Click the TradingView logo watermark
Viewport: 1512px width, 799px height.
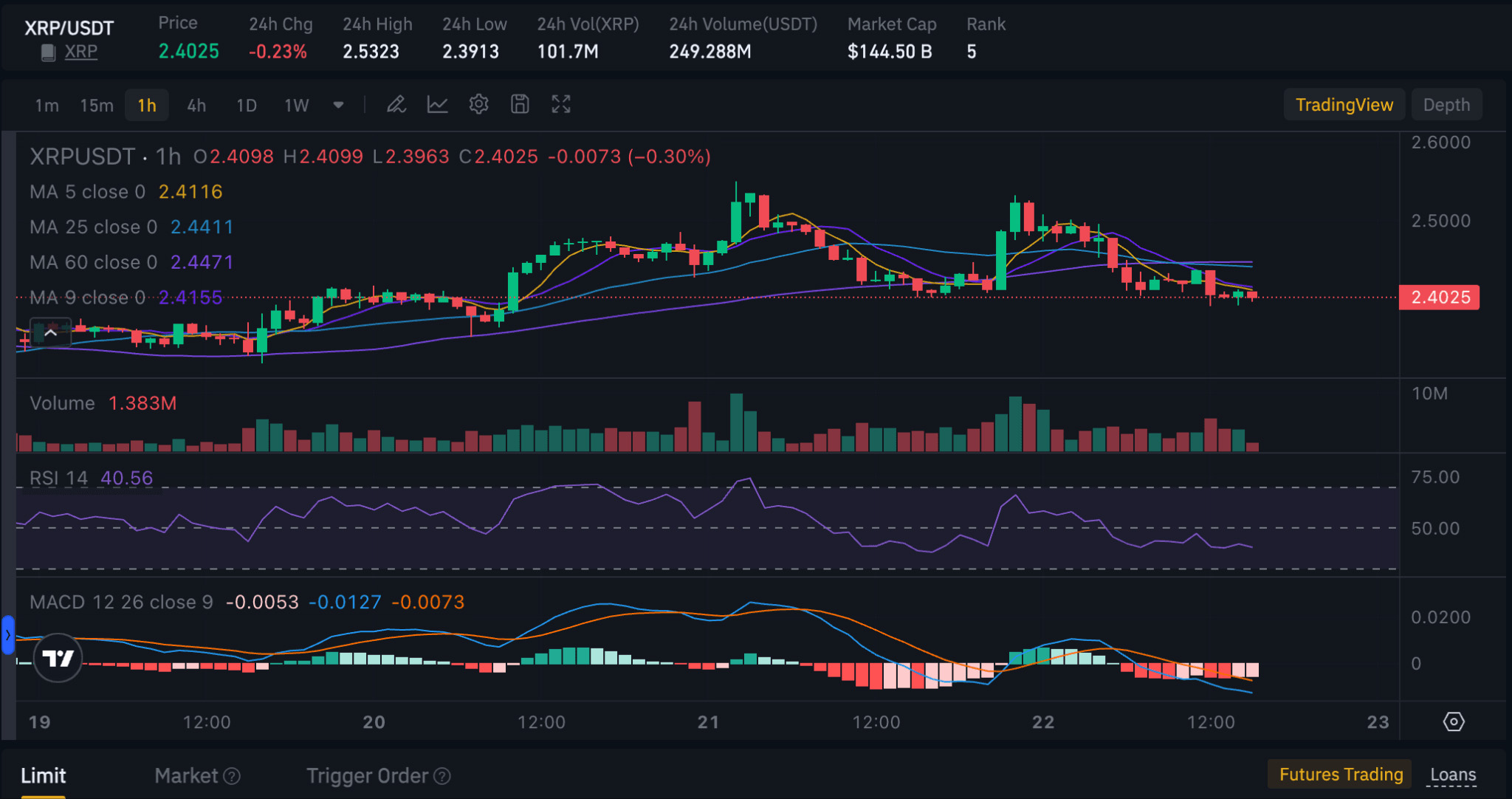click(x=57, y=657)
